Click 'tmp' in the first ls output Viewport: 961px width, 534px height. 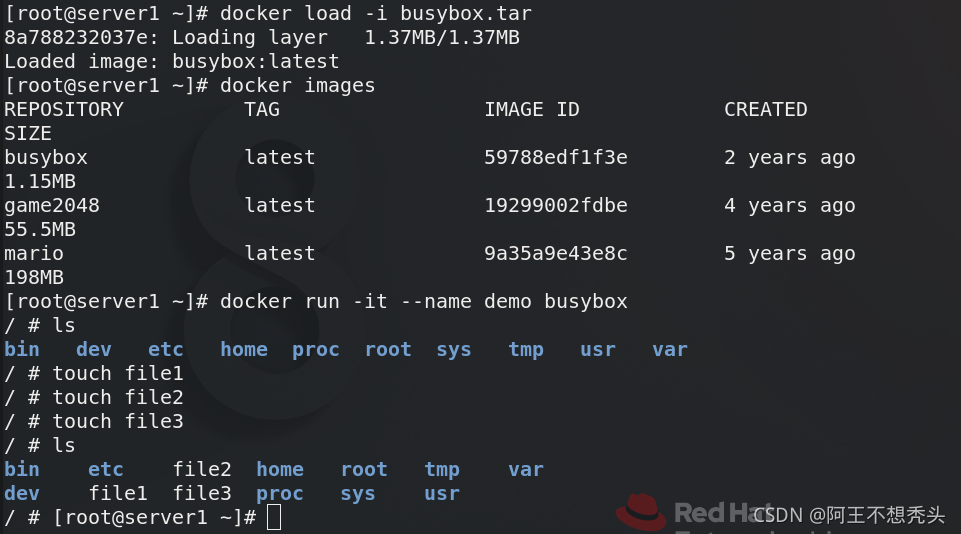tap(526, 349)
